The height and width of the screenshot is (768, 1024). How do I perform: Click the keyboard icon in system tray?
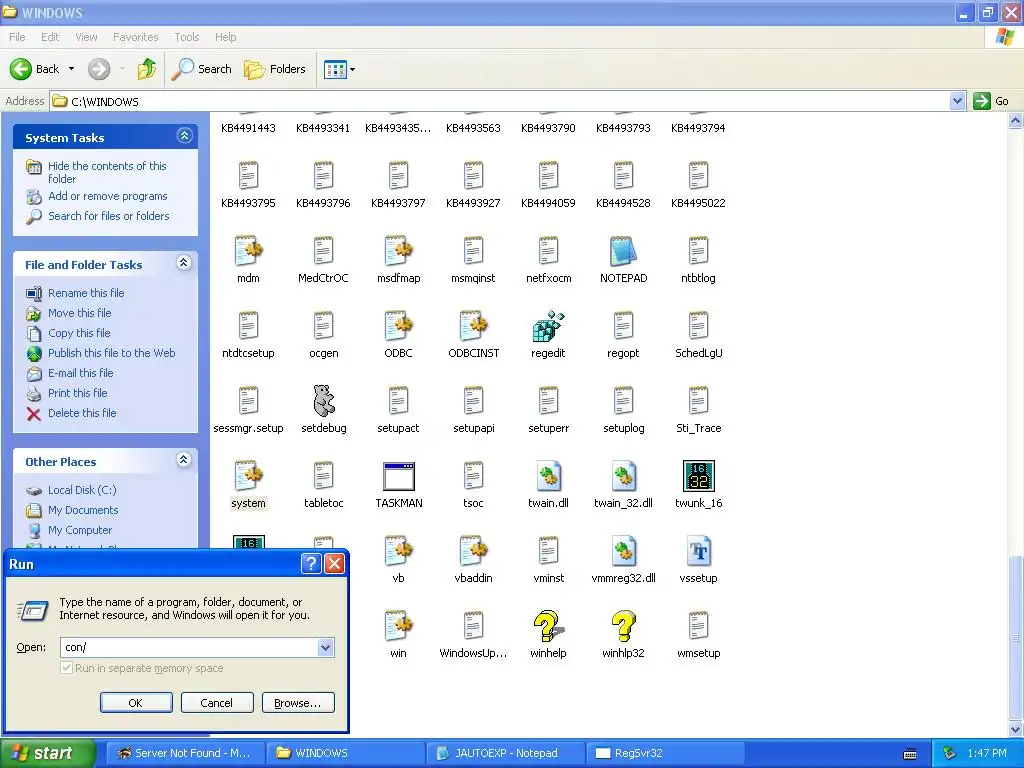point(910,754)
